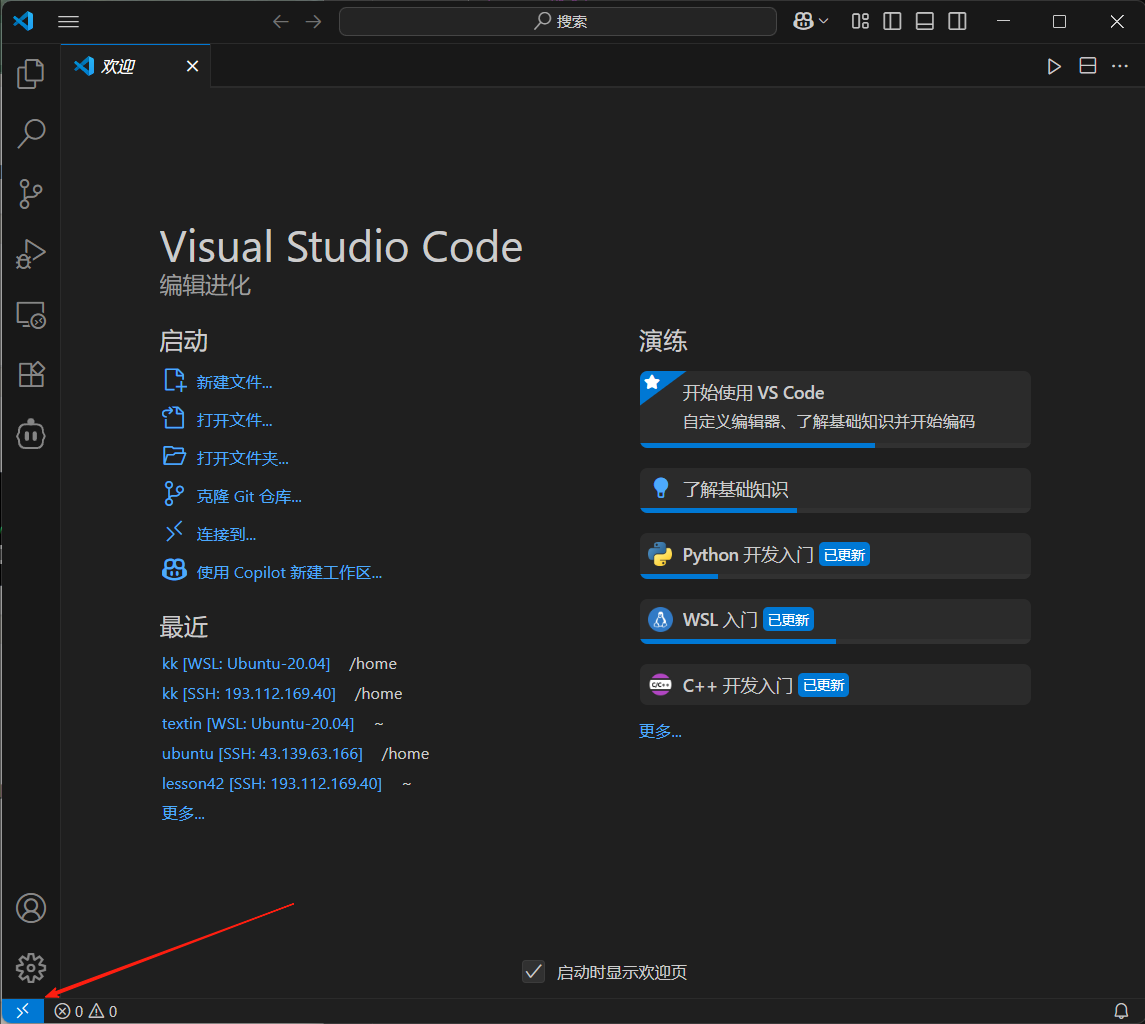Open WSL 入门 walkthrough
The image size is (1145, 1024).
click(x=835, y=621)
